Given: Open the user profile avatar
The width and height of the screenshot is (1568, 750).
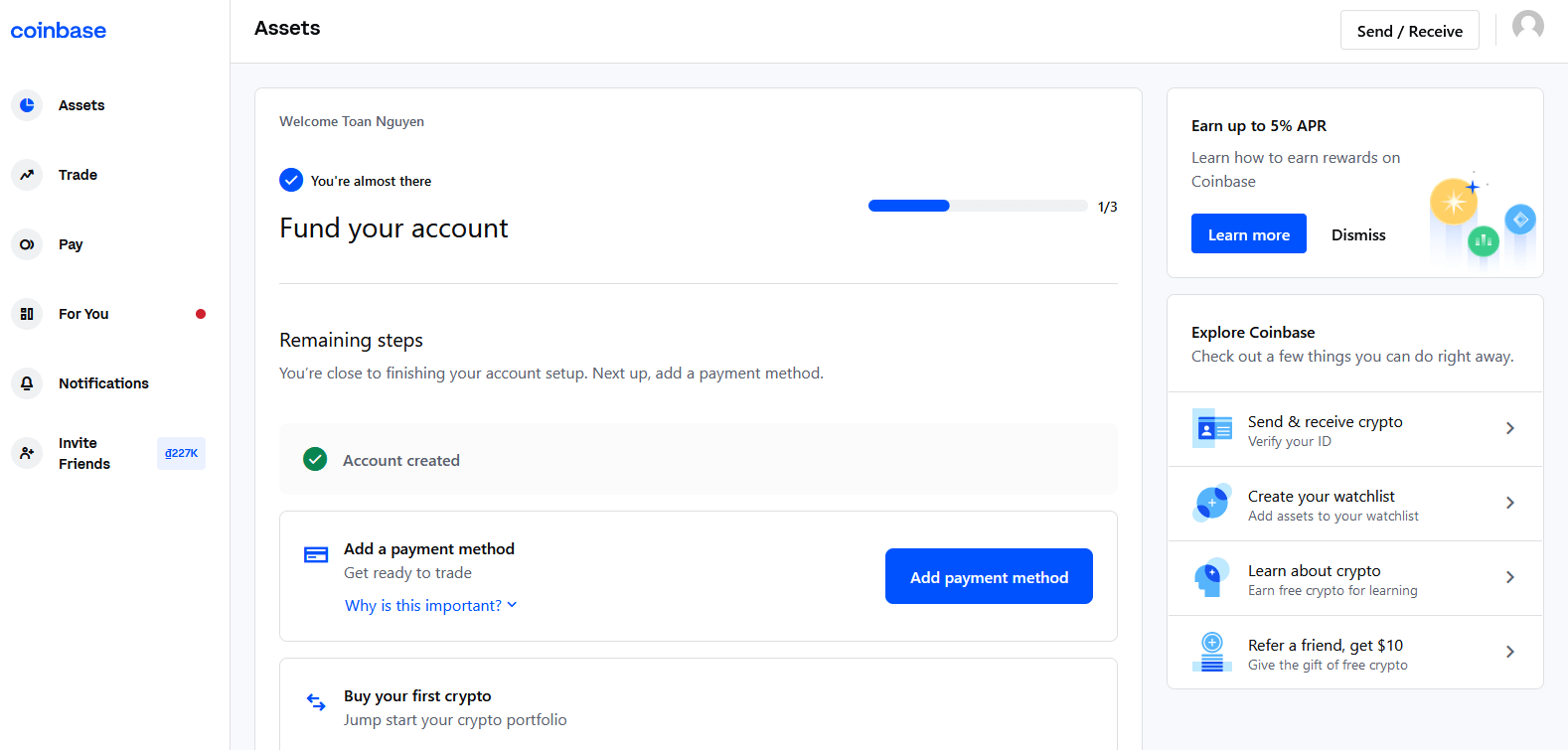Looking at the screenshot, I should coord(1528,26).
